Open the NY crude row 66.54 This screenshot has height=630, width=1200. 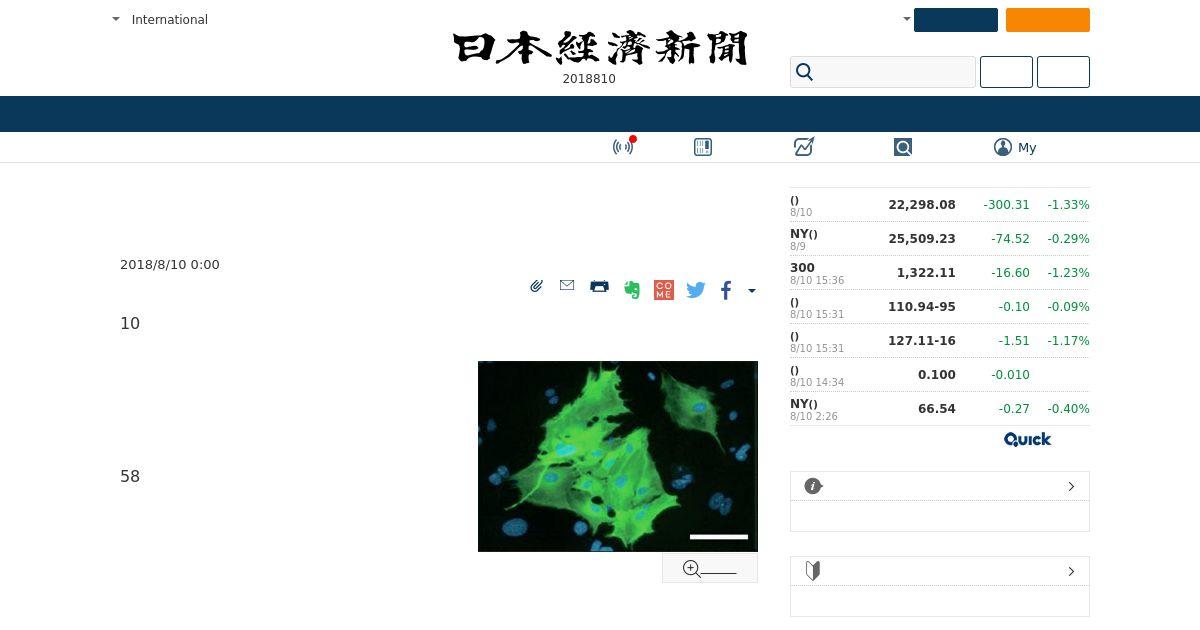click(x=940, y=409)
